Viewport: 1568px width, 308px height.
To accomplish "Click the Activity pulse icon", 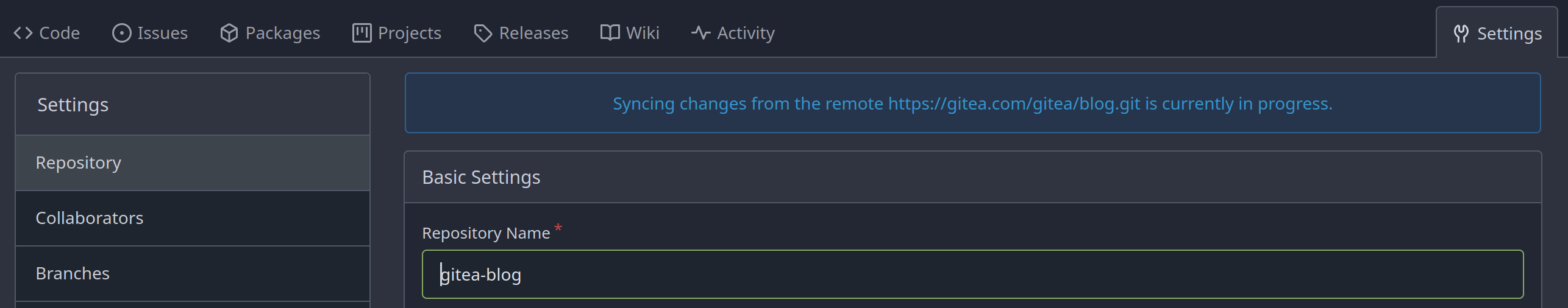I will 701,33.
